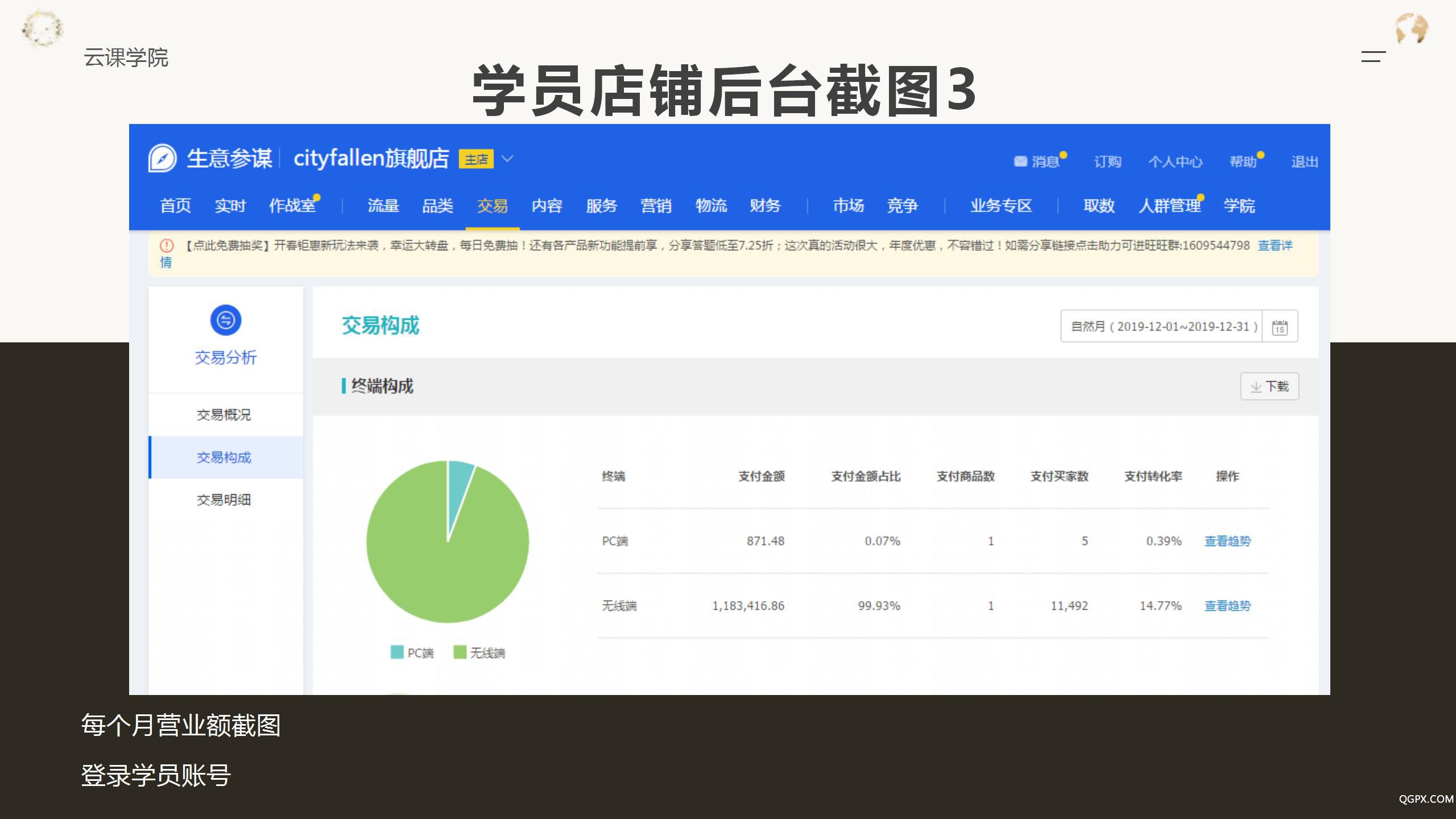Click the 99.93% share cell
The height and width of the screenshot is (819, 1456).
[x=879, y=606]
